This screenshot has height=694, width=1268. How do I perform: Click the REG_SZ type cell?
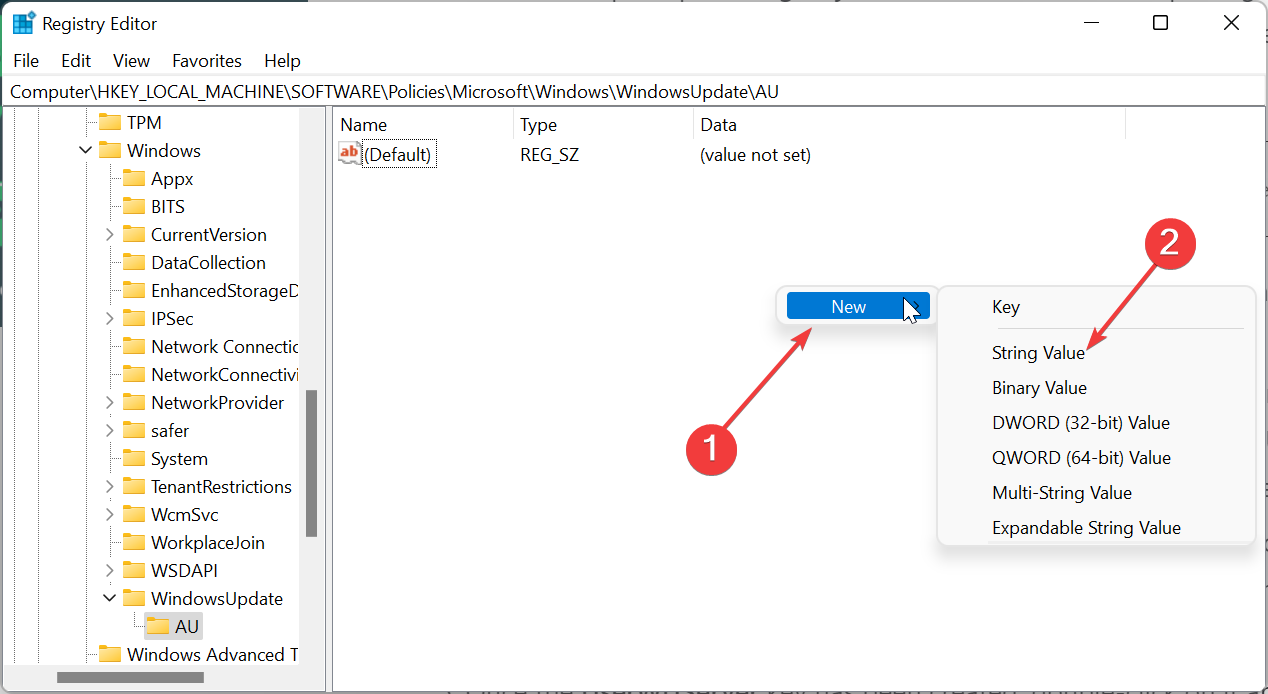(549, 155)
